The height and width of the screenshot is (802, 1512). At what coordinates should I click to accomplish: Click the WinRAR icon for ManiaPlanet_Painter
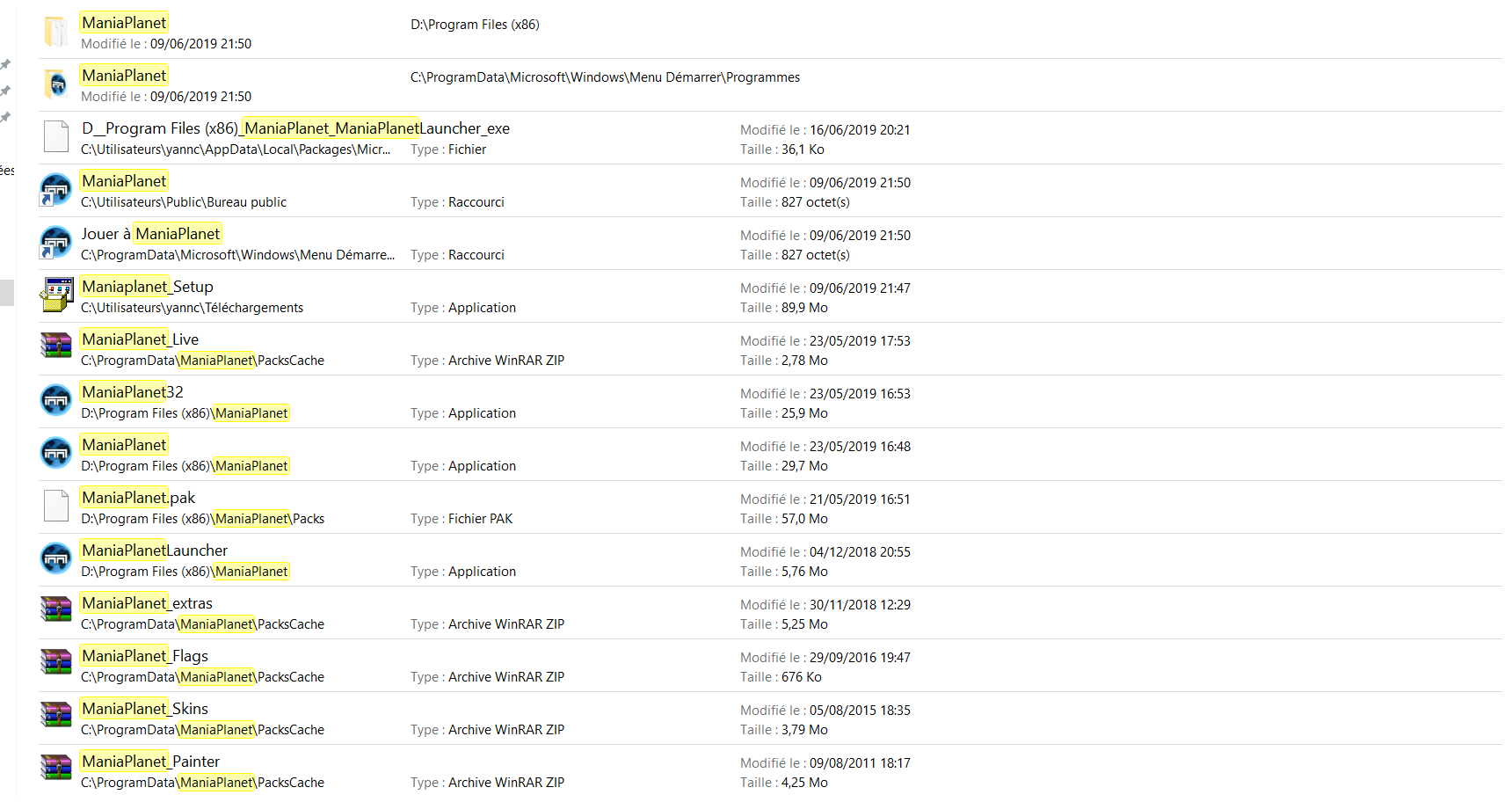pos(56,767)
